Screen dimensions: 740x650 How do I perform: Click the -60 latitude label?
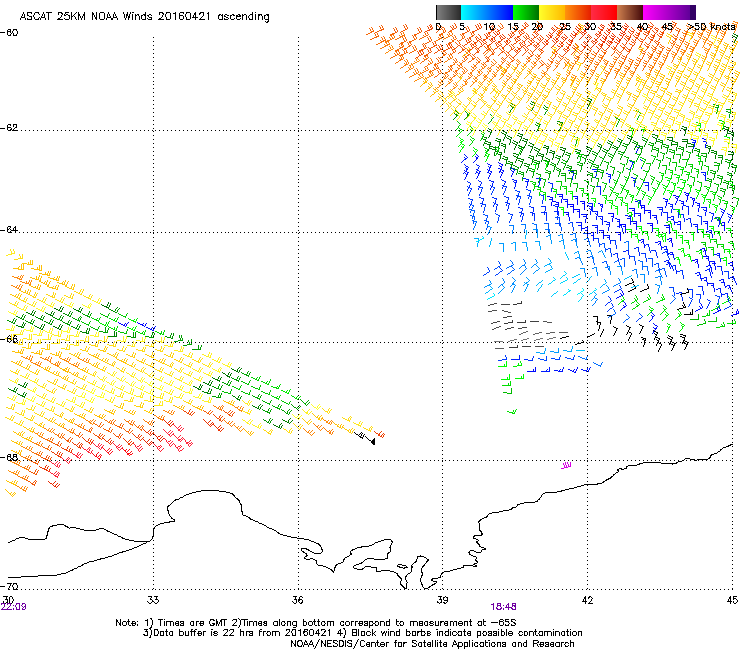9,33
